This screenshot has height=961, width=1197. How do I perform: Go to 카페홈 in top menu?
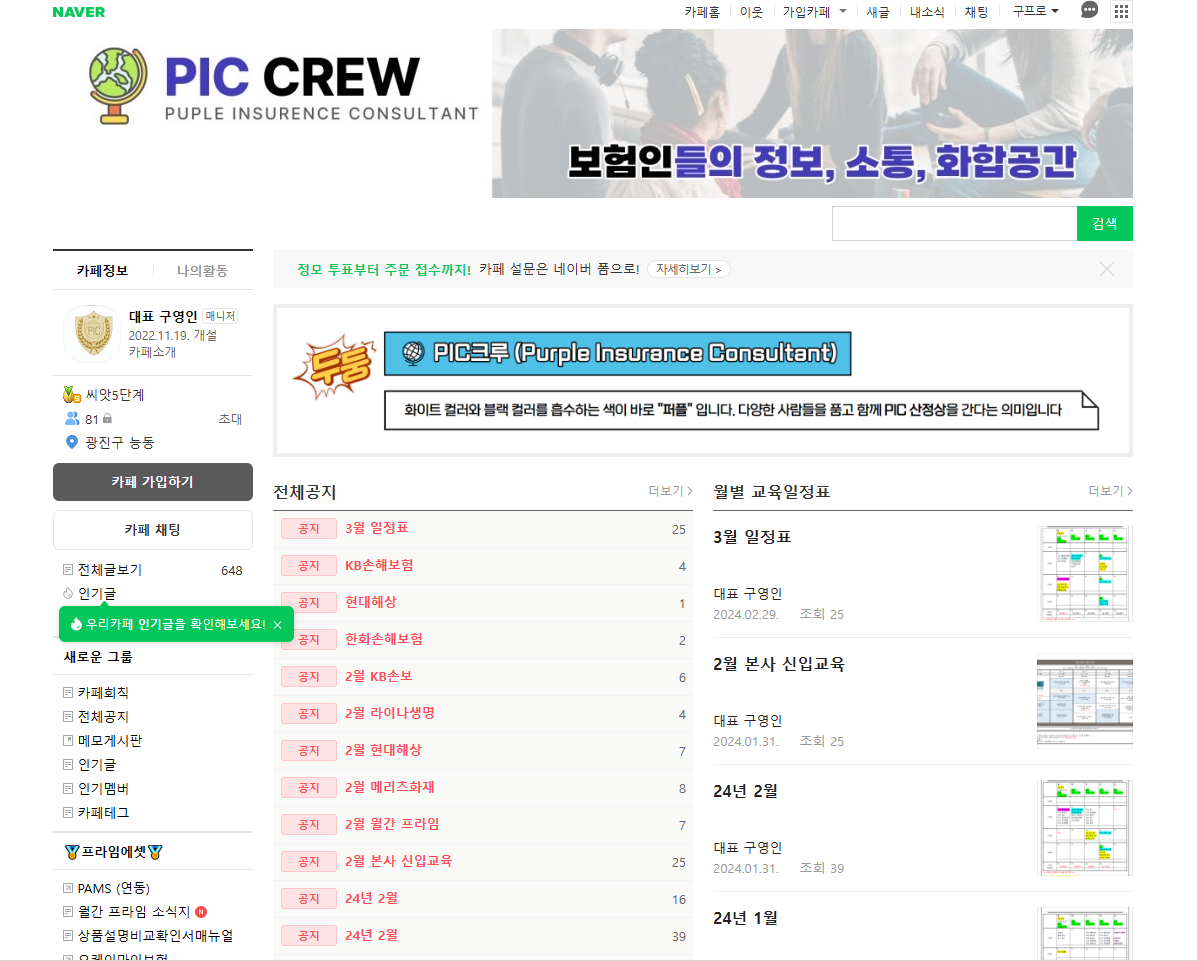pos(702,11)
